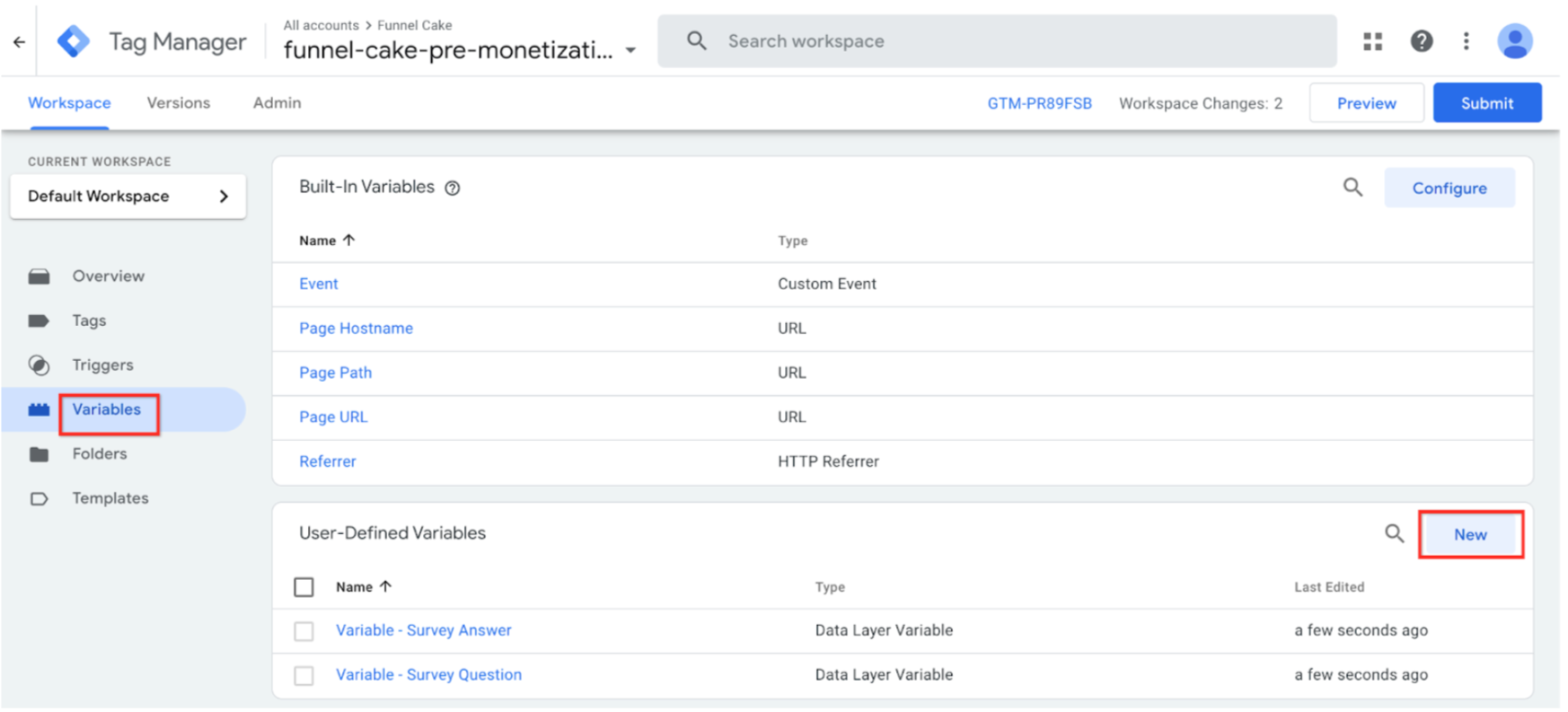Screen dimensions: 1568x712
Task: Open the container selector dropdown arrow
Action: [631, 51]
